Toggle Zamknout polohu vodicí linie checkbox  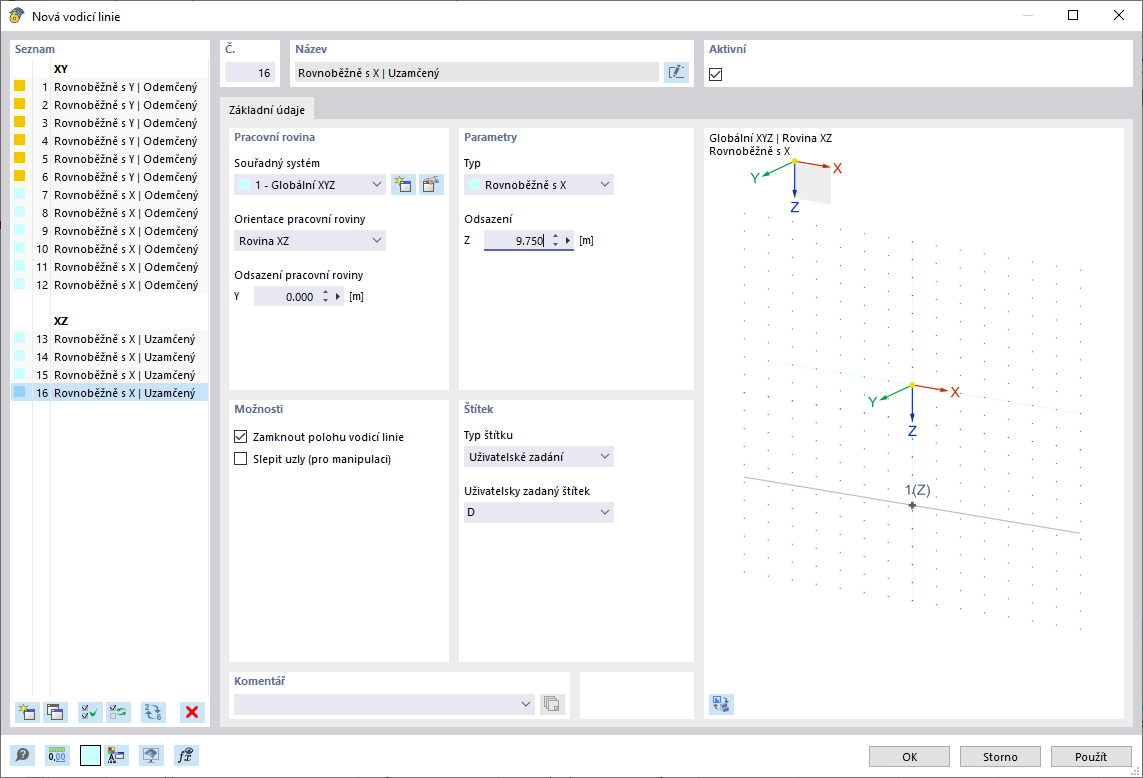(x=241, y=436)
